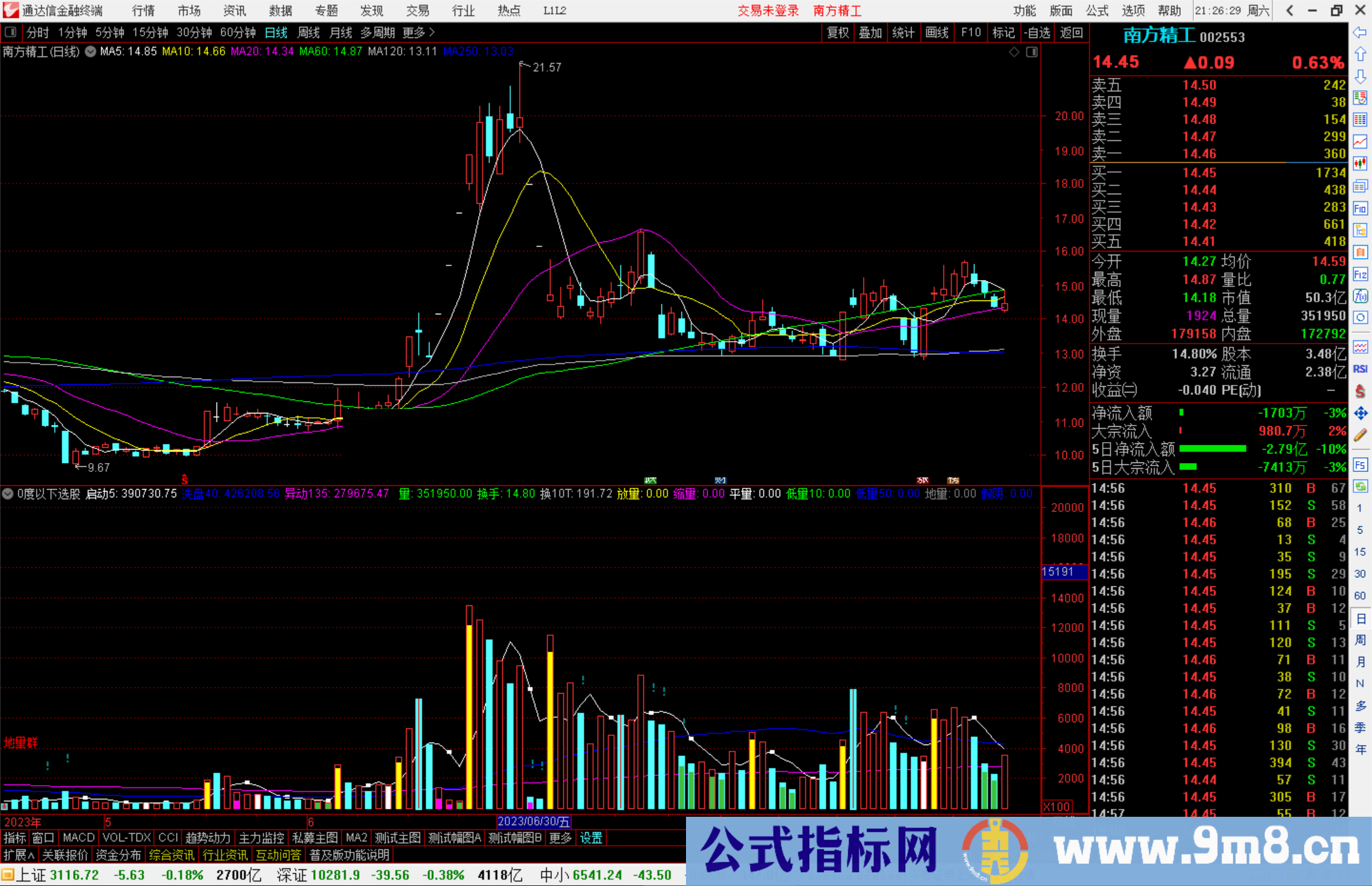The image size is (1372, 886).
Task: Open the formula editor f(x) icon
Action: point(1361,297)
